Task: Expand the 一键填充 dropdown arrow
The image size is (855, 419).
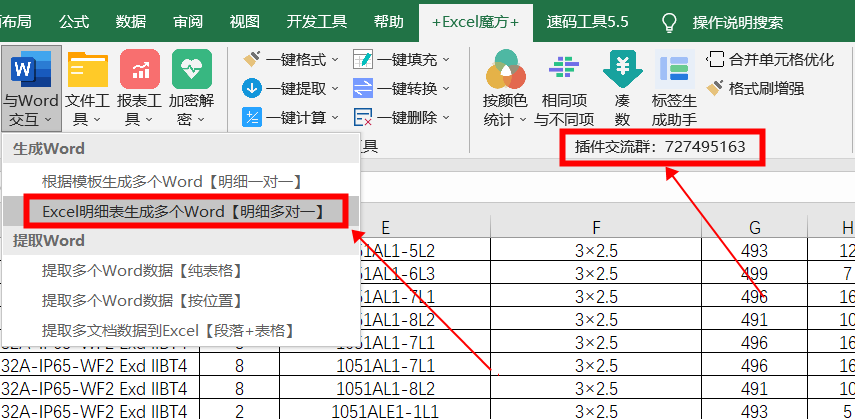Action: tap(446, 59)
